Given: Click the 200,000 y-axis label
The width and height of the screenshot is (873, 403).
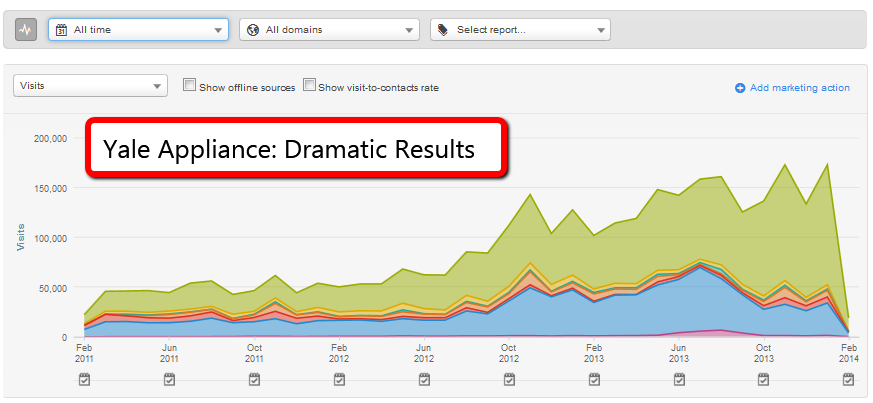Looking at the screenshot, I should 51,138.
